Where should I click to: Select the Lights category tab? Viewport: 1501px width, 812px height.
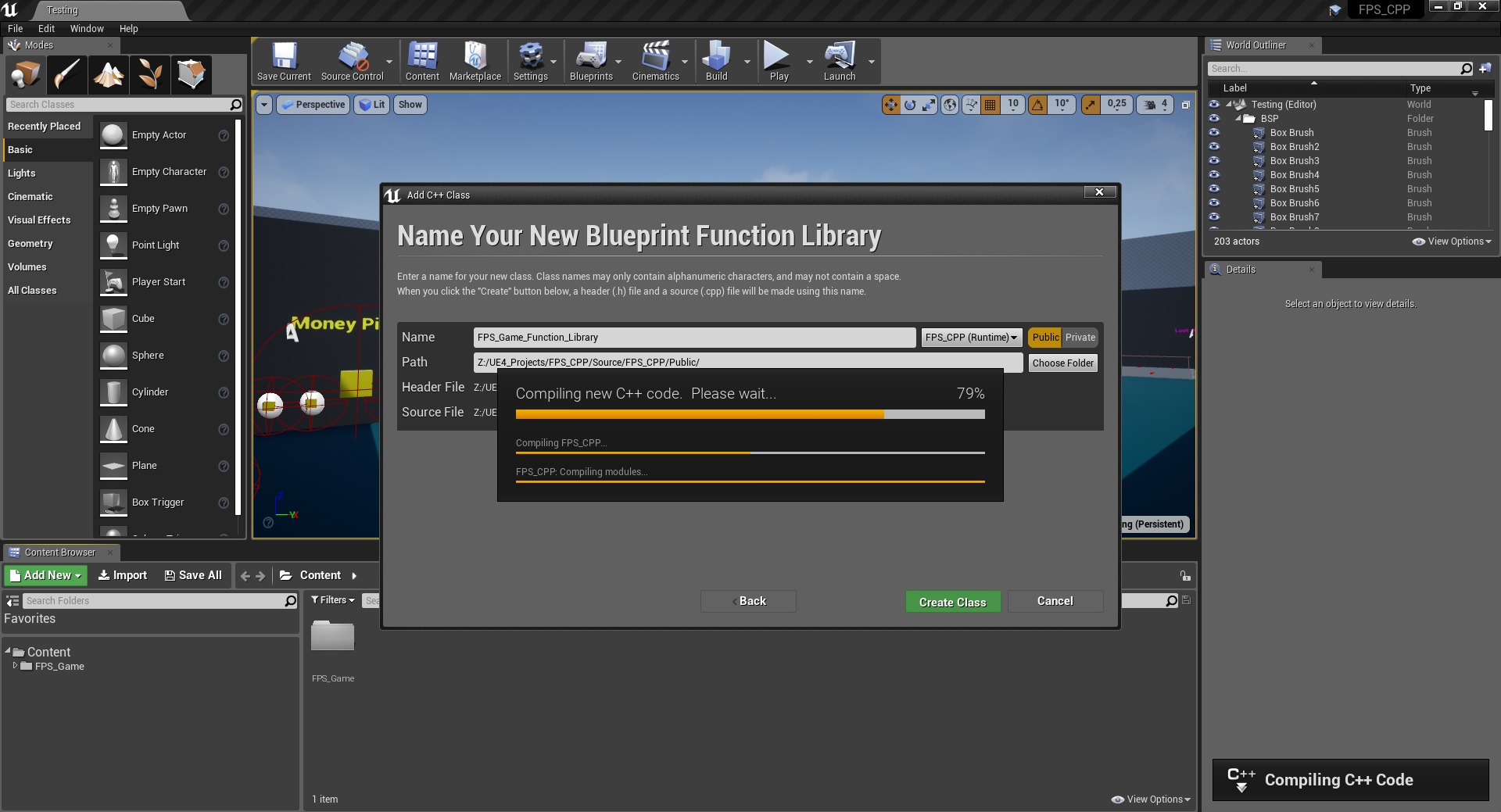pyautogui.click(x=22, y=173)
